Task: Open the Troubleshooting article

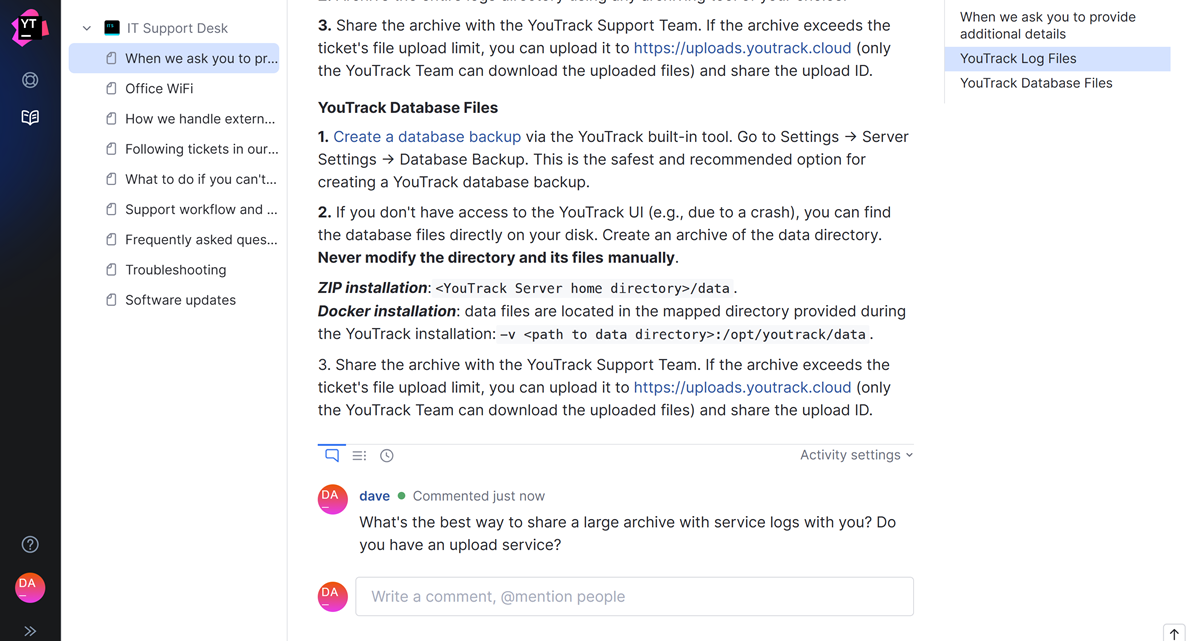Action: (x=175, y=269)
